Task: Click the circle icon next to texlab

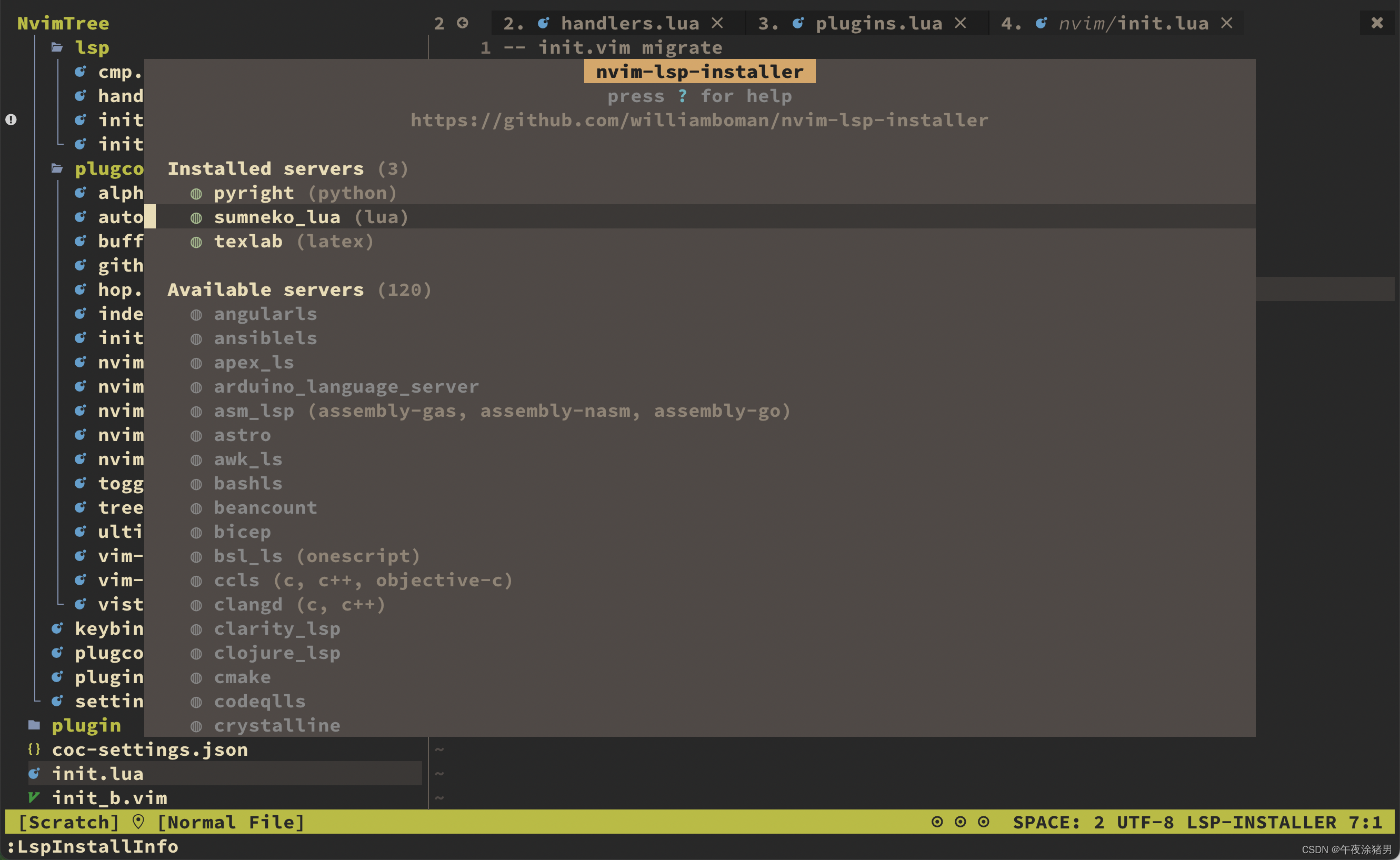Action: pos(196,242)
